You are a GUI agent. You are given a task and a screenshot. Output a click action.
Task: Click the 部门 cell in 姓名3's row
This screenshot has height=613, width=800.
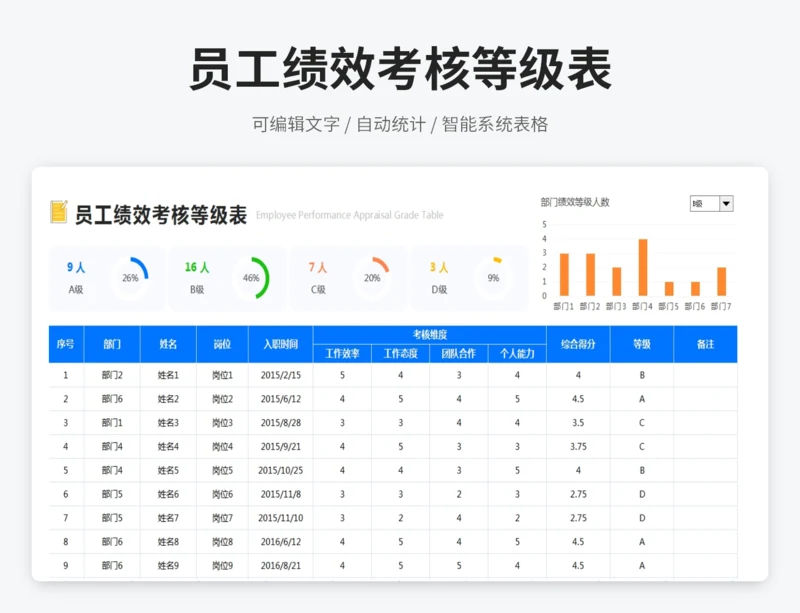tap(112, 423)
